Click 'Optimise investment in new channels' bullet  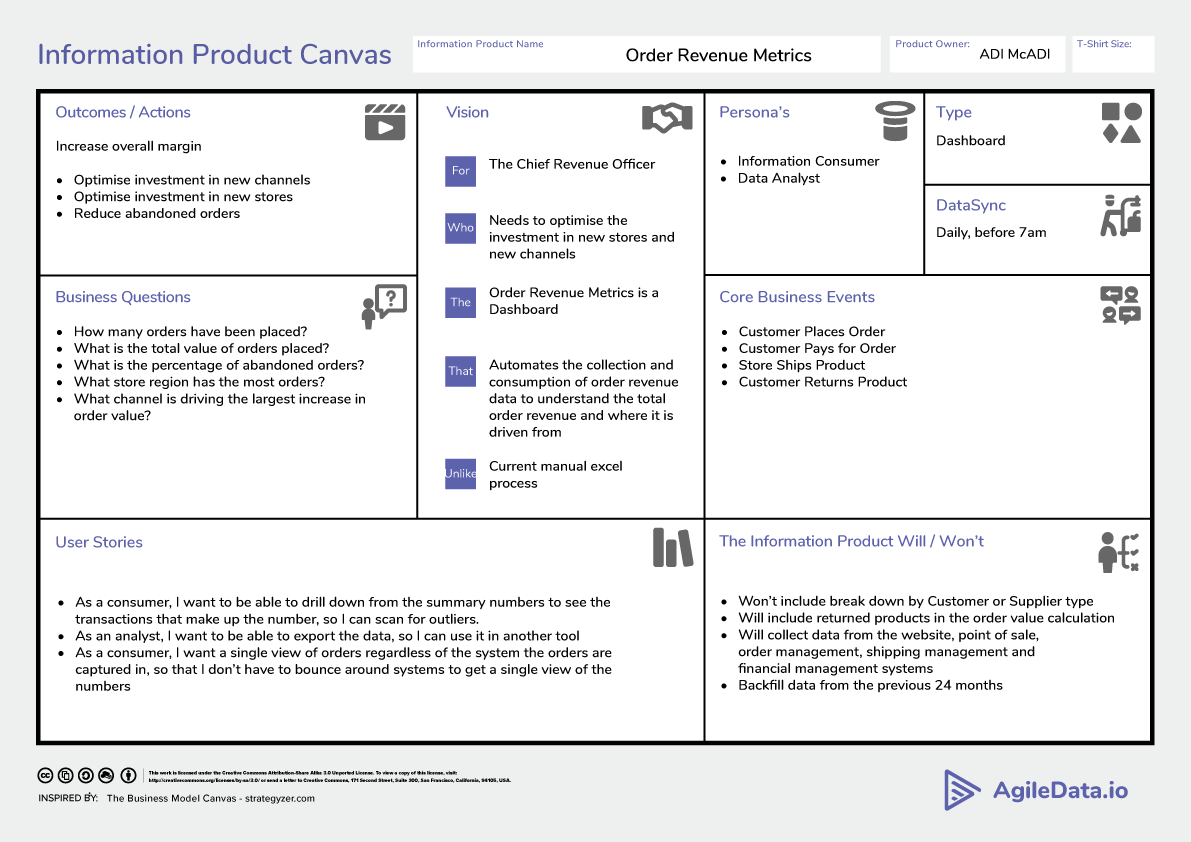pos(192,180)
